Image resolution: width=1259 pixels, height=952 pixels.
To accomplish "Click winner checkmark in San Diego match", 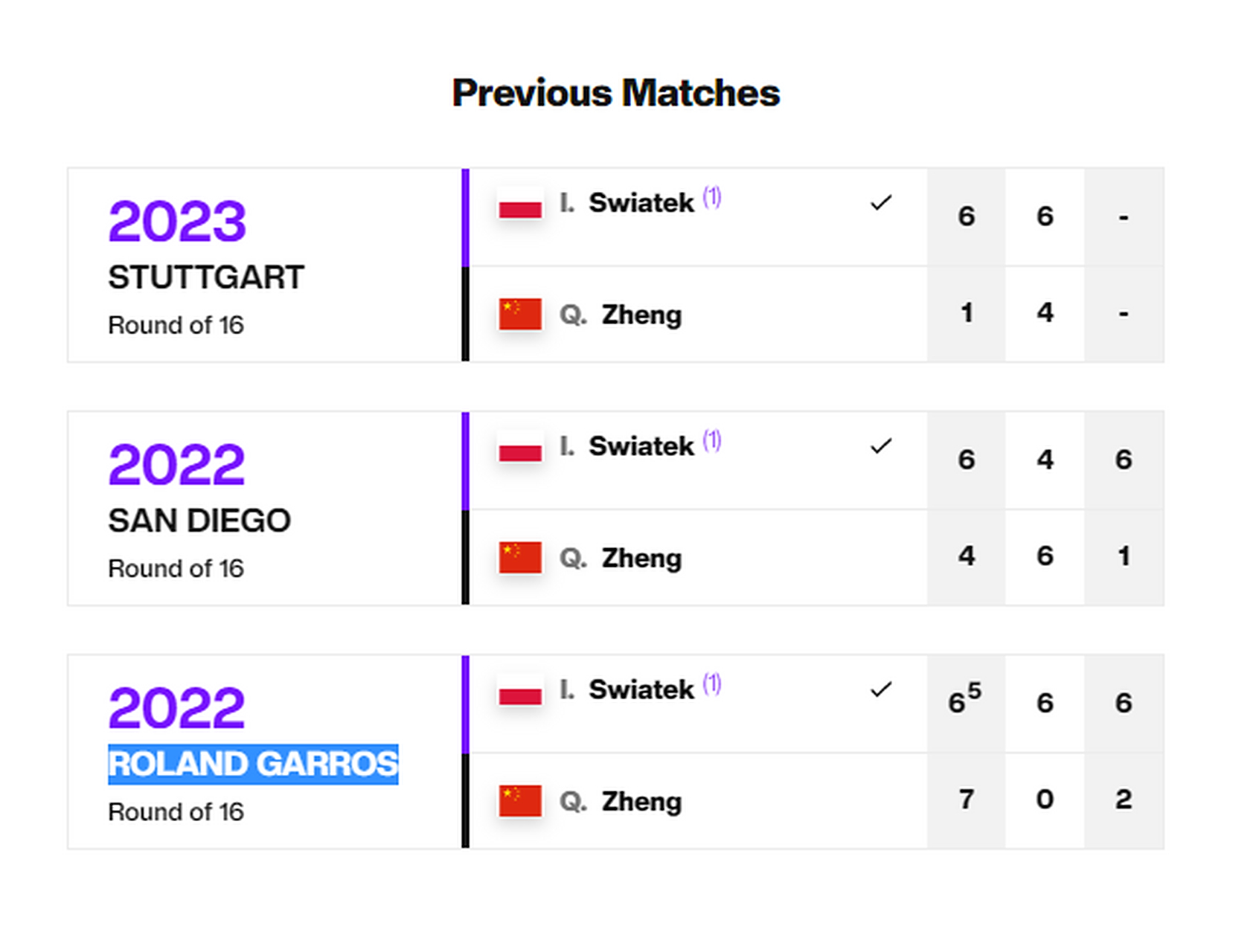I will (x=881, y=446).
